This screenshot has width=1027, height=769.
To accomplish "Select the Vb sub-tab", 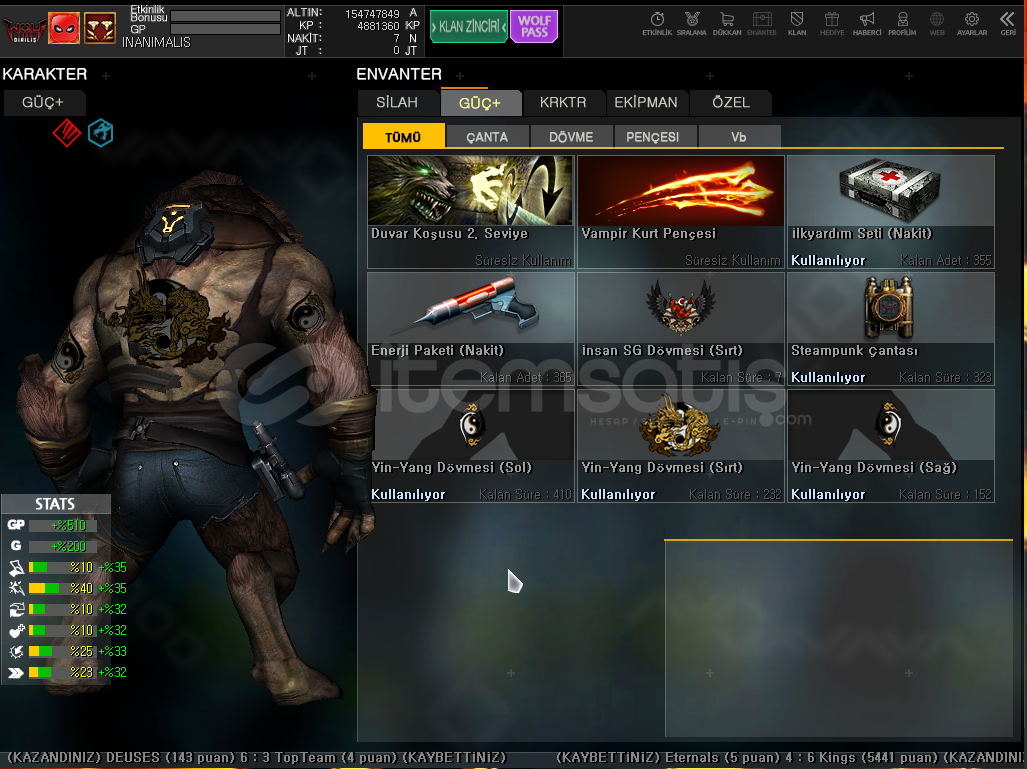I will tap(739, 136).
